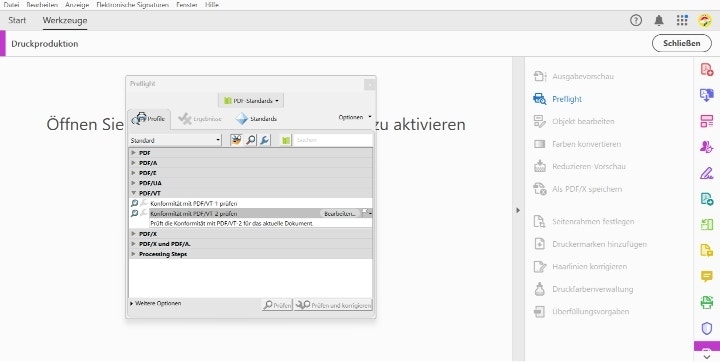The image size is (720, 363).
Task: Open the pink form layout sidebar tool
Action: coord(706,121)
